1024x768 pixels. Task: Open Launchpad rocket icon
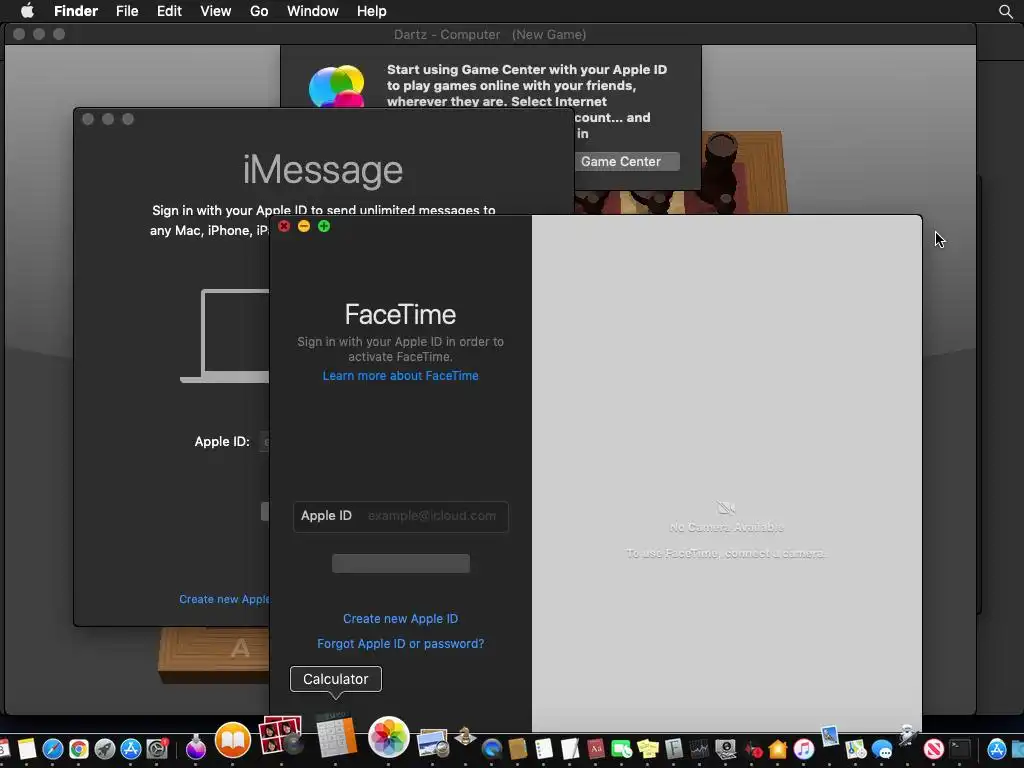[x=104, y=749]
